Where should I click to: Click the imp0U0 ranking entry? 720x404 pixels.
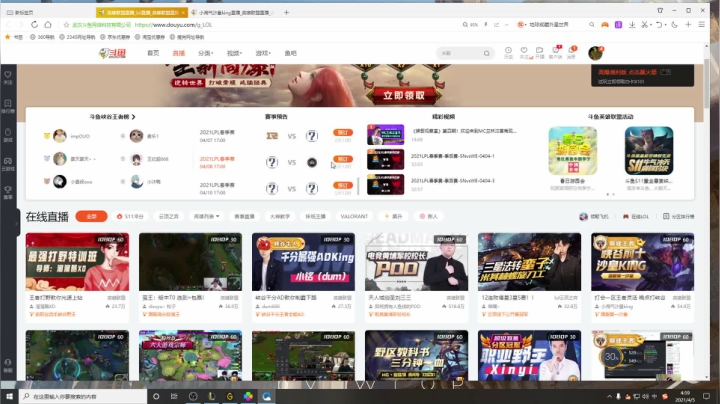pyautogui.click(x=67, y=136)
